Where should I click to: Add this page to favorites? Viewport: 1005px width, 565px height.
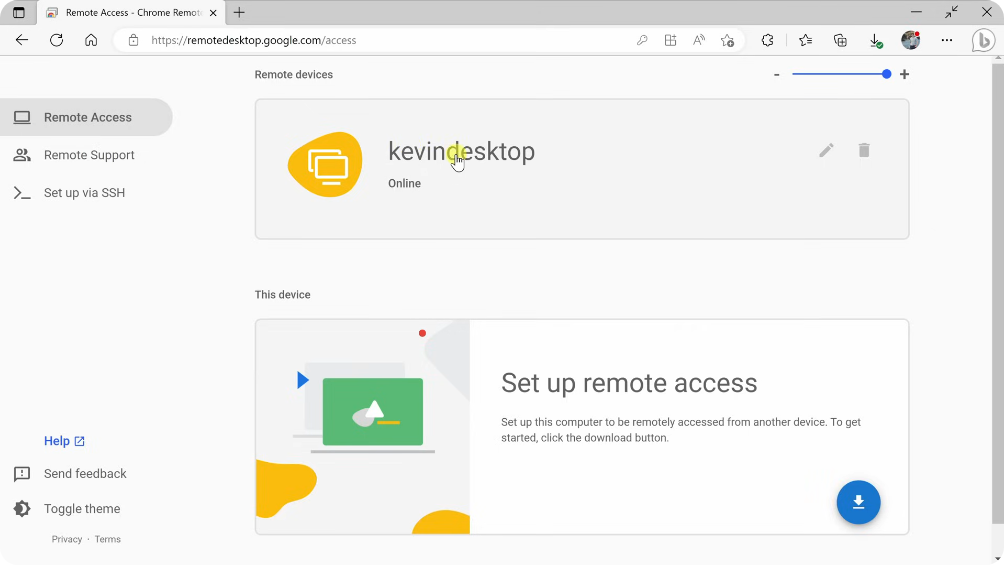(727, 40)
